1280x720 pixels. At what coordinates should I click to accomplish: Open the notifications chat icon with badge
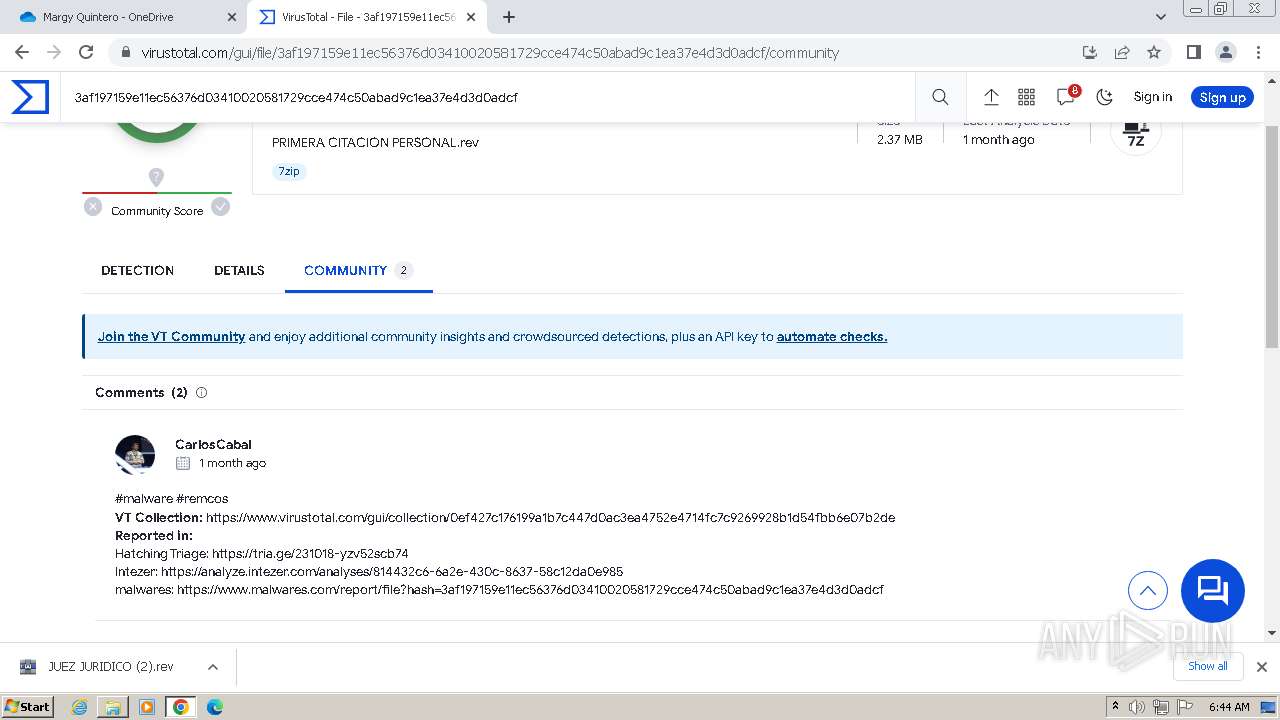click(1066, 96)
